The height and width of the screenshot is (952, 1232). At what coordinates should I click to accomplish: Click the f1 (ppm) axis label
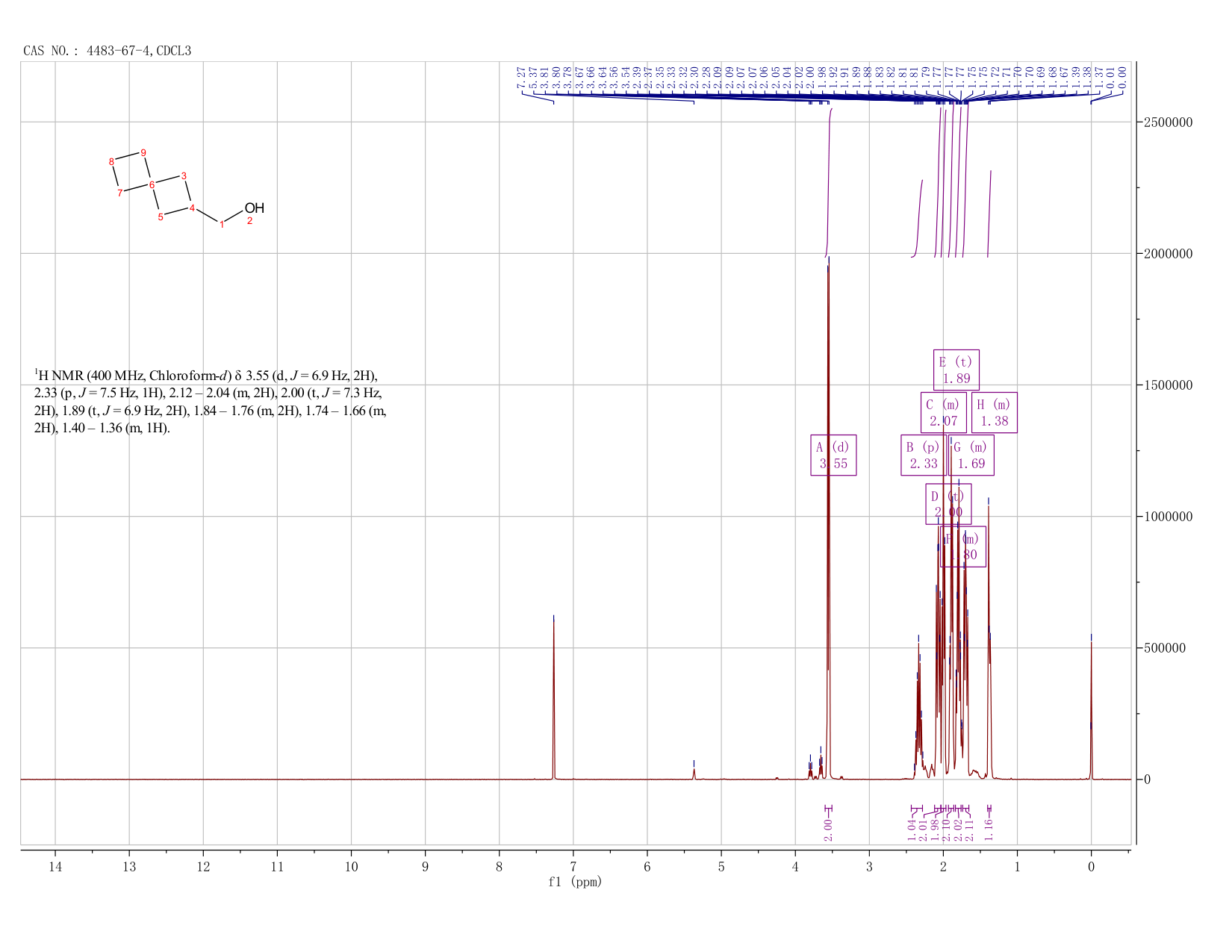(575, 882)
